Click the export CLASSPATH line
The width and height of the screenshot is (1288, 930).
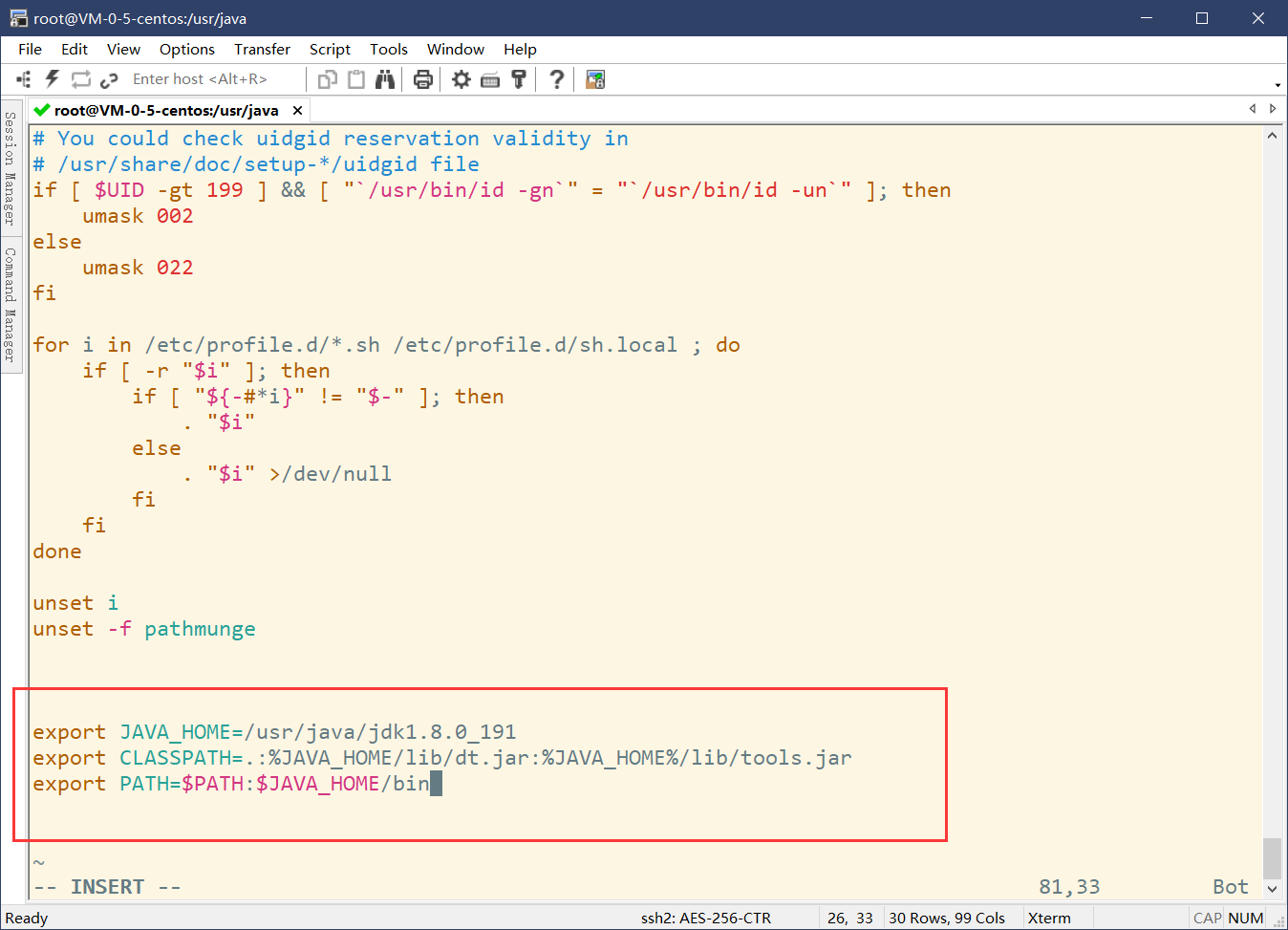[x=442, y=758]
